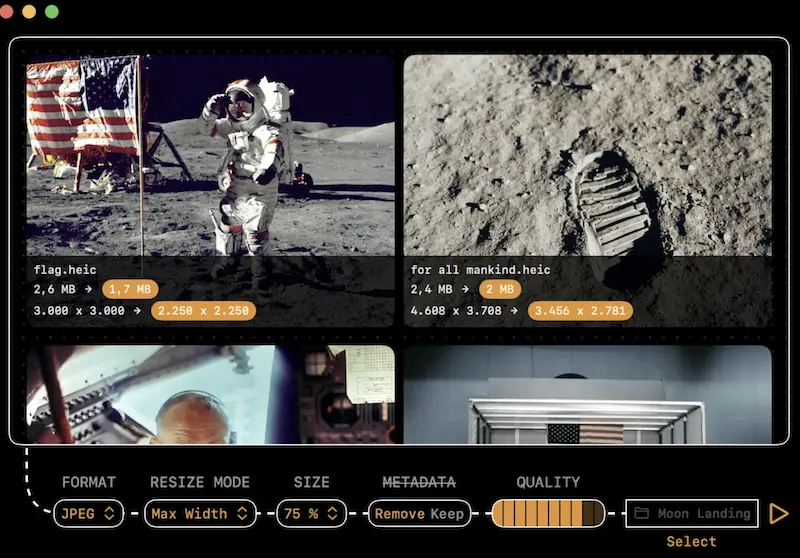Click the 2 MB output size badge
The width and height of the screenshot is (800, 558).
point(500,289)
